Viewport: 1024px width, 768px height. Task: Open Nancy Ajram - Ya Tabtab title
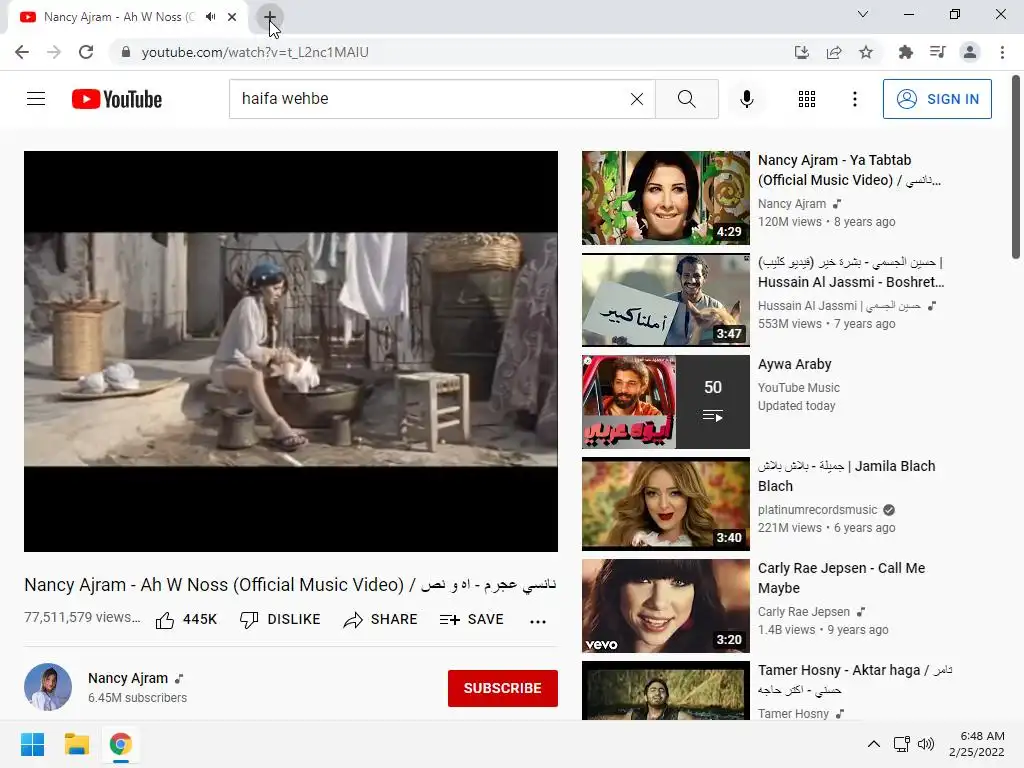click(x=848, y=170)
